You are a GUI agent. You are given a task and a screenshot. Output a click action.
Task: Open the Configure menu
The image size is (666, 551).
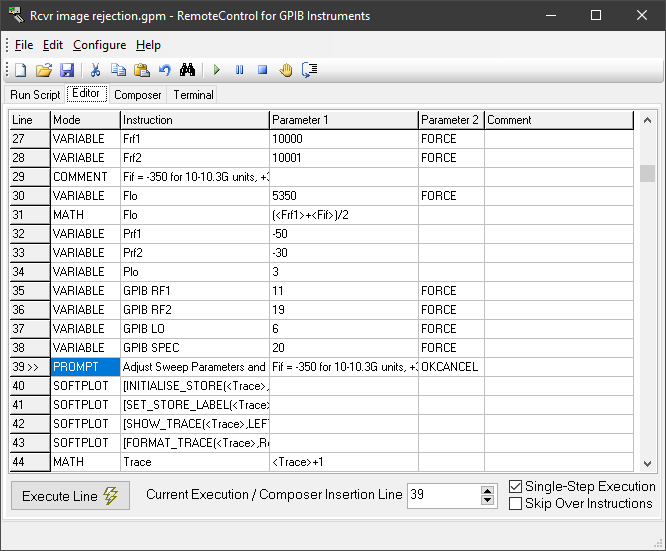pyautogui.click(x=99, y=45)
